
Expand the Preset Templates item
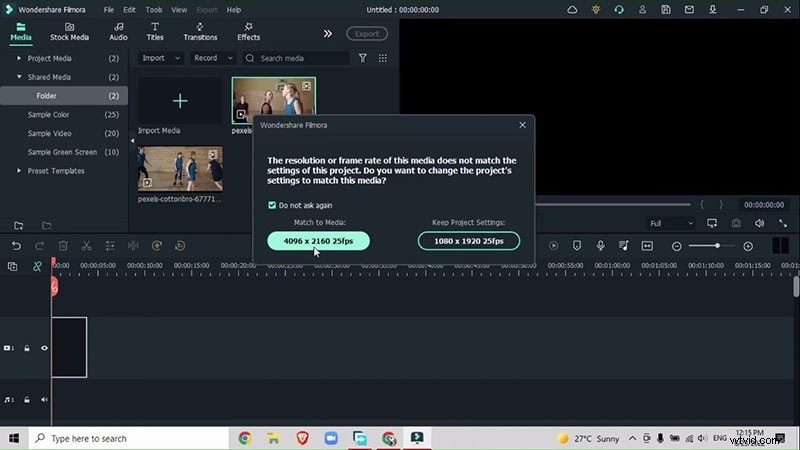tap(19, 171)
